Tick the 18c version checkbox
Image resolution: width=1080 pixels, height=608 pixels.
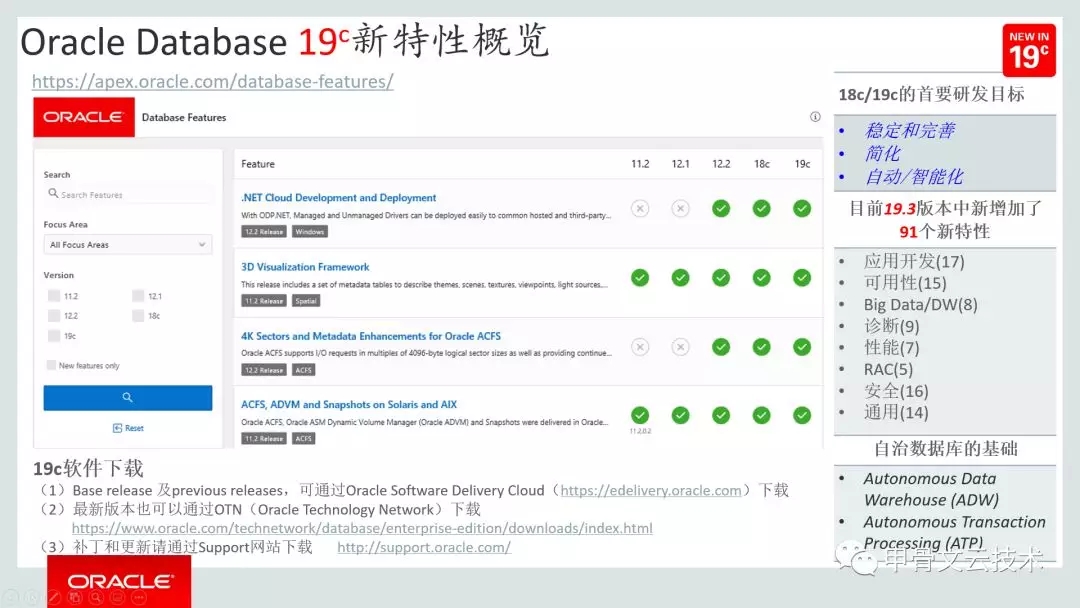137,316
